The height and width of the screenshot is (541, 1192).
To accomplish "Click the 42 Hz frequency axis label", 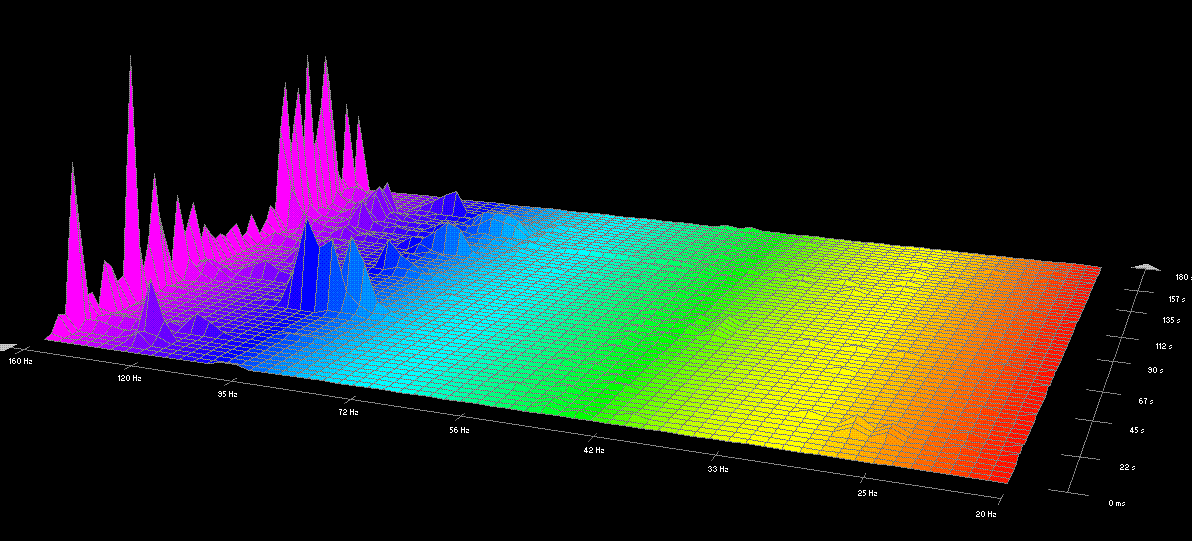I will [x=594, y=450].
